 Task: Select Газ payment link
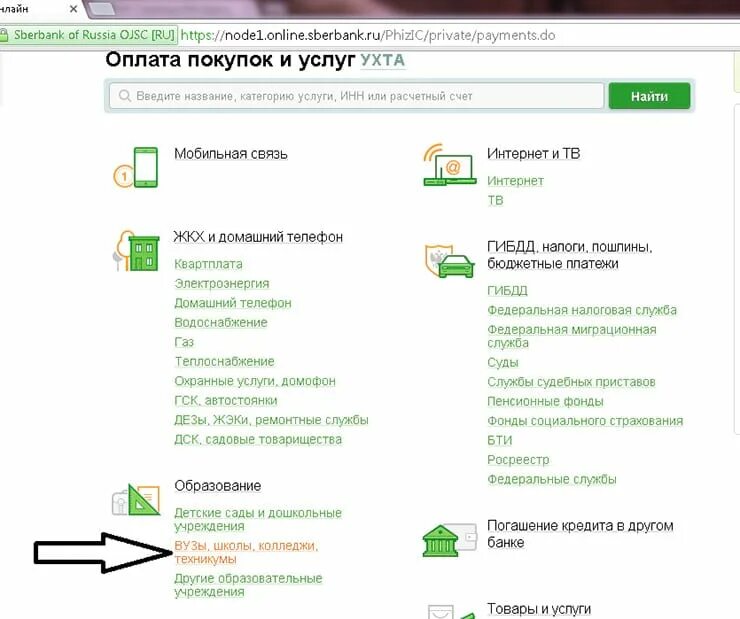[x=184, y=342]
